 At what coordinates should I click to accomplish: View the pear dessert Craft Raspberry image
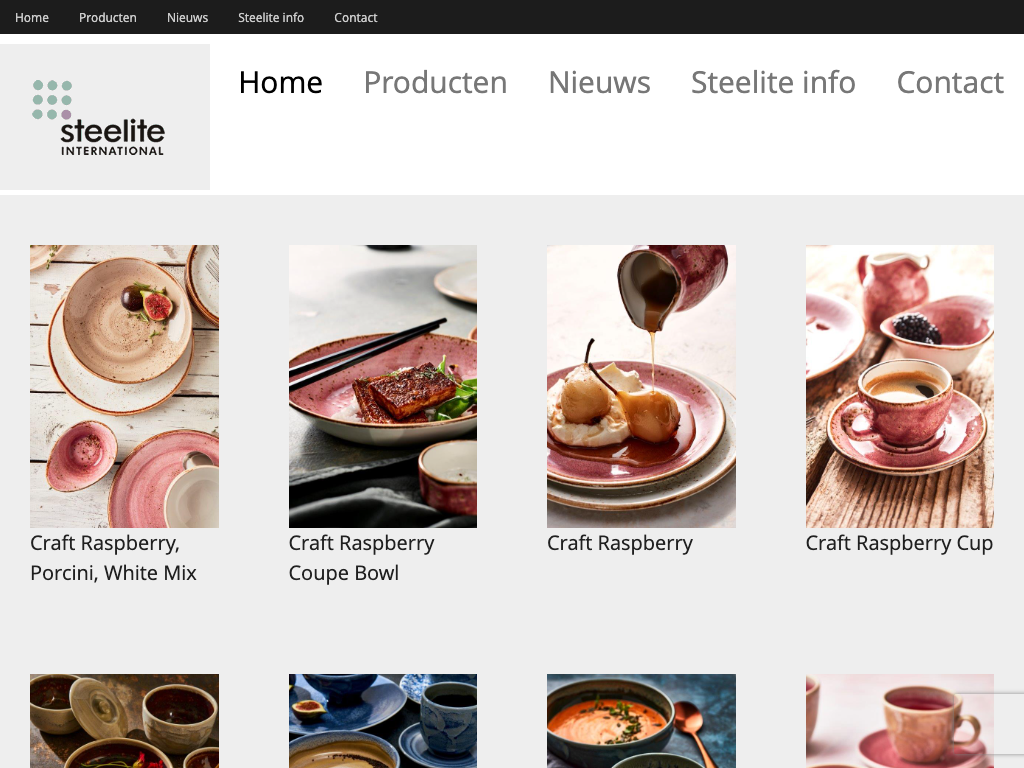pos(641,386)
